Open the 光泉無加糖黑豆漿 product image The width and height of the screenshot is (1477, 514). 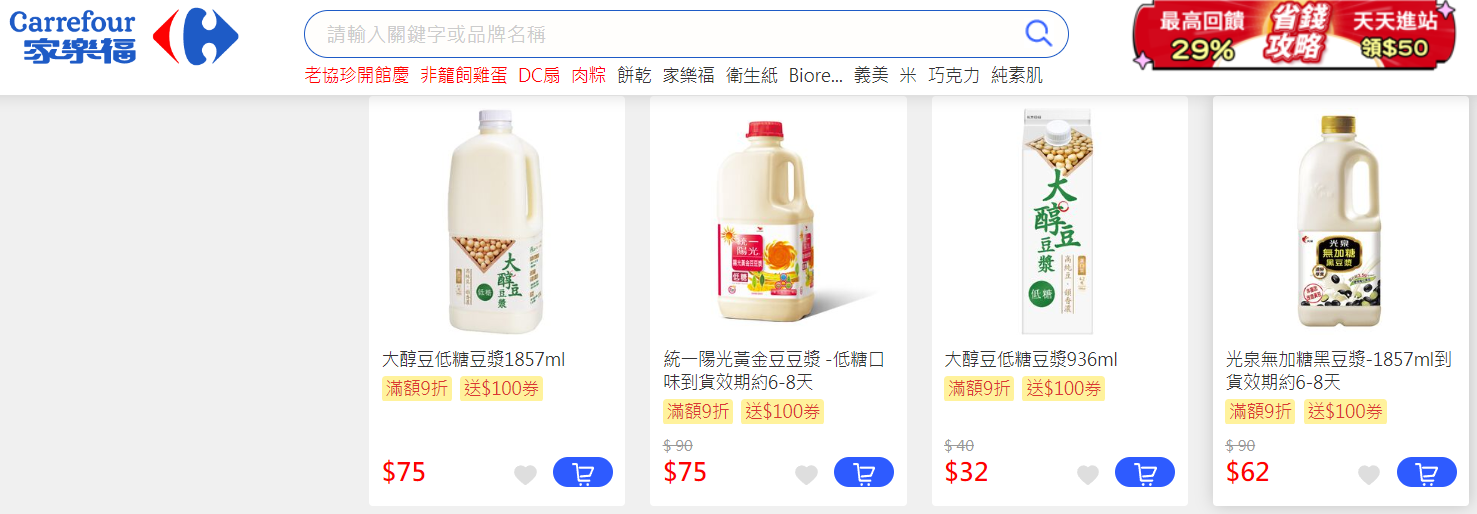point(1340,221)
